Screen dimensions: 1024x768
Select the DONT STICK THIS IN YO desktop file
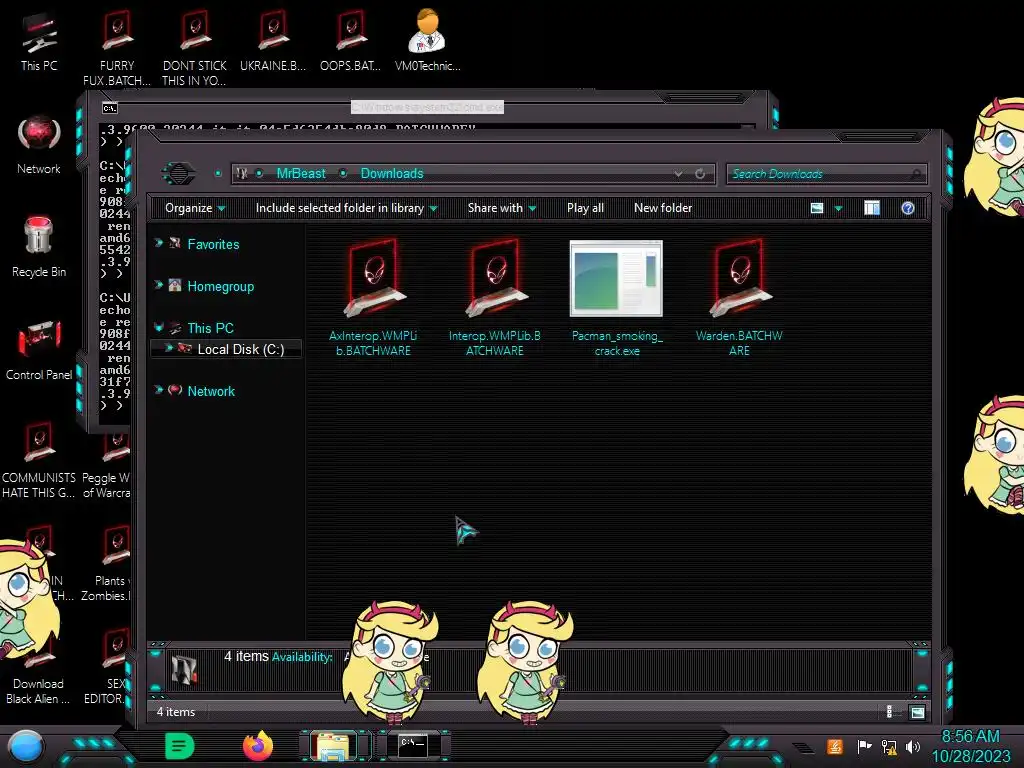point(195,48)
